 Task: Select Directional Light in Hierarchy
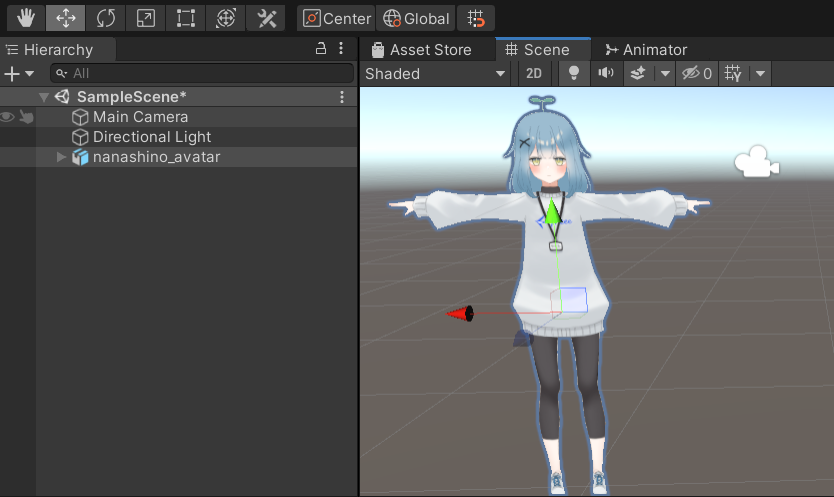[x=152, y=137]
